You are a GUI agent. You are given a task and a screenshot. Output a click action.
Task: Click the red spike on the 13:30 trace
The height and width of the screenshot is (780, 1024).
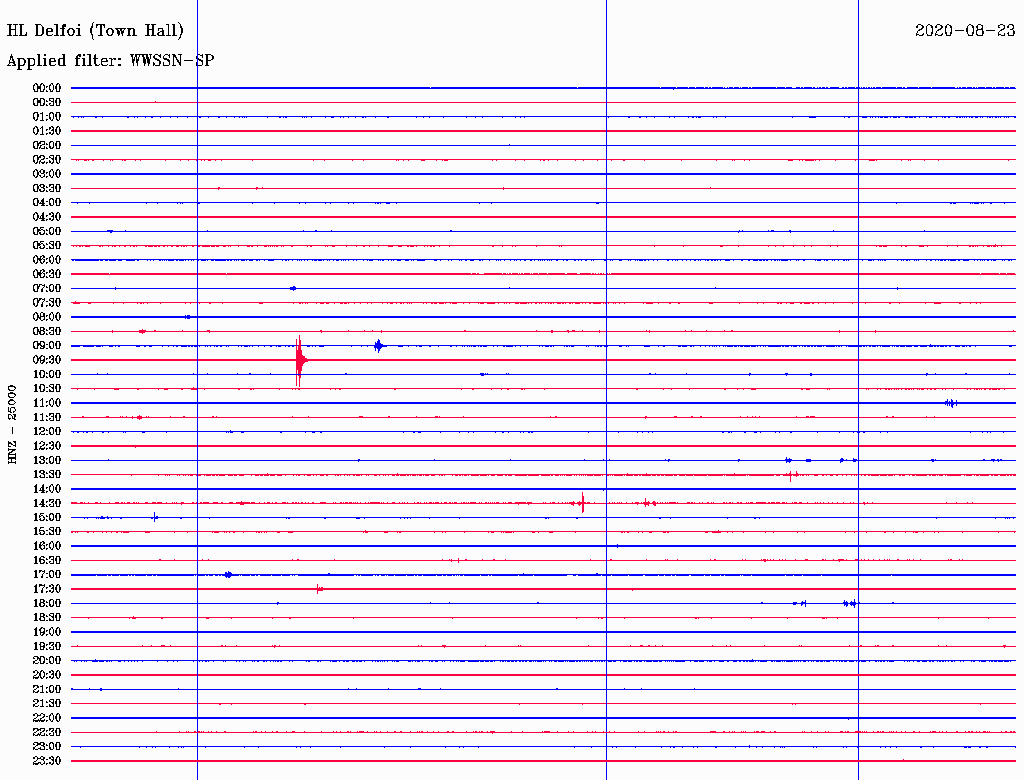[x=792, y=475]
